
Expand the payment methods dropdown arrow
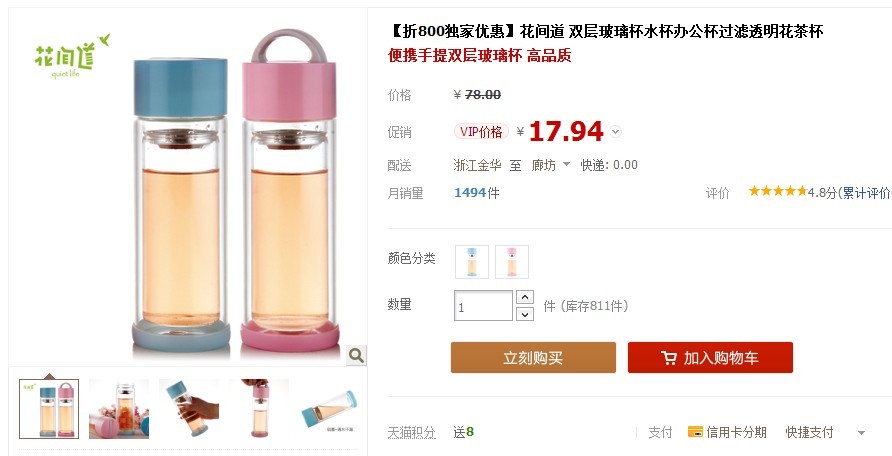861,433
